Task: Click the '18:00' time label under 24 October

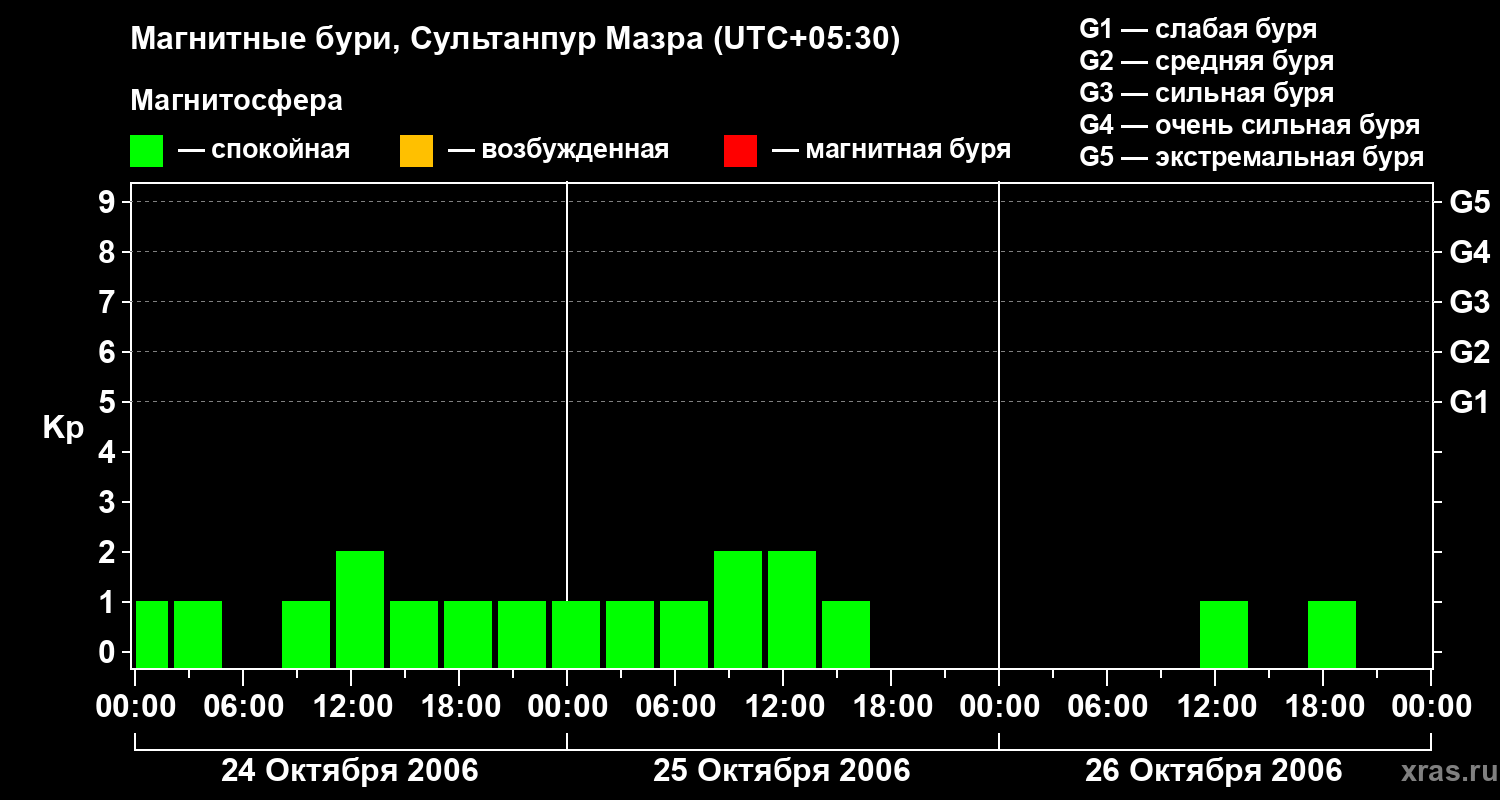Action: click(459, 707)
